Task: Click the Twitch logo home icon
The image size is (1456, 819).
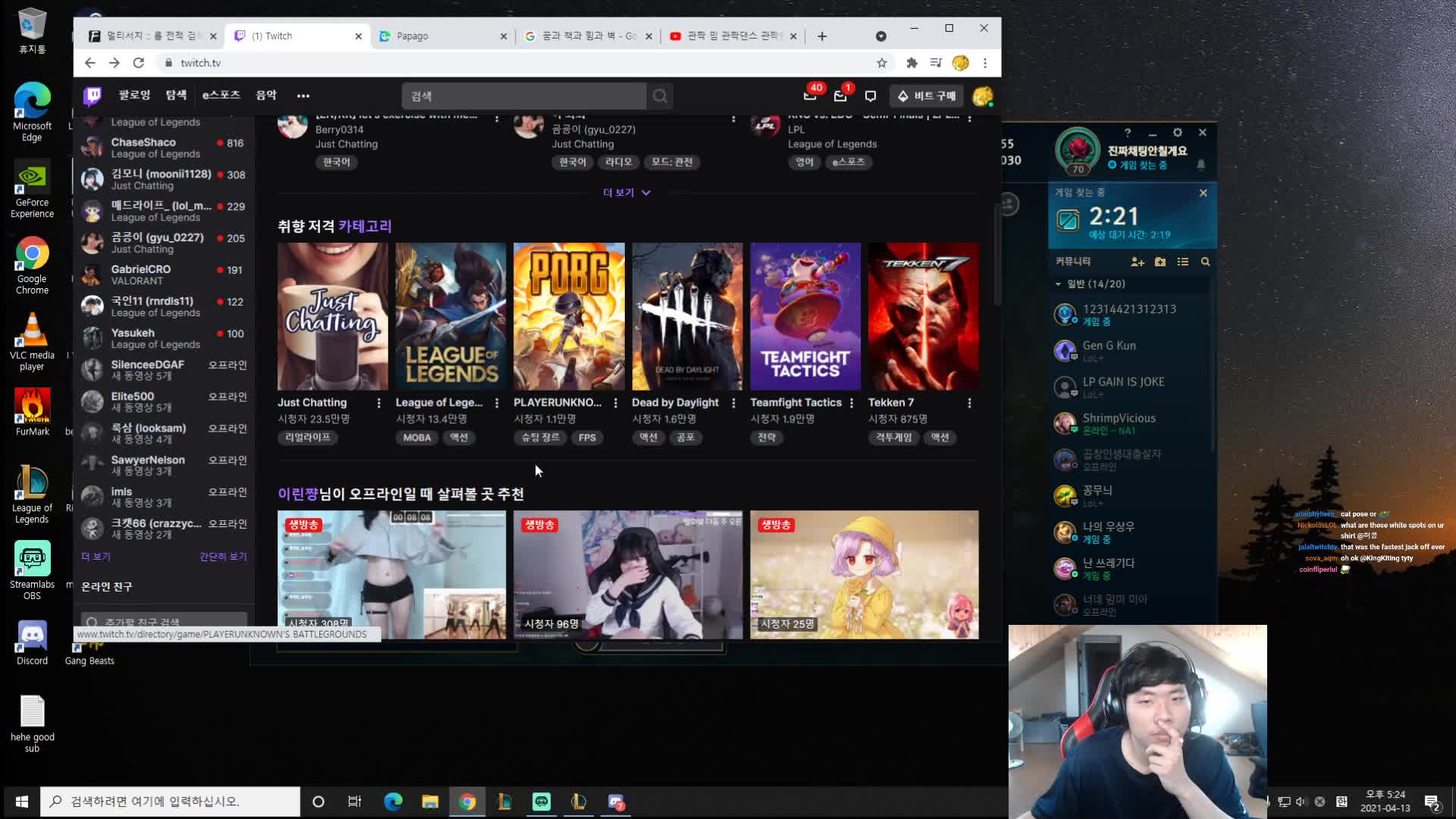Action: tap(93, 96)
